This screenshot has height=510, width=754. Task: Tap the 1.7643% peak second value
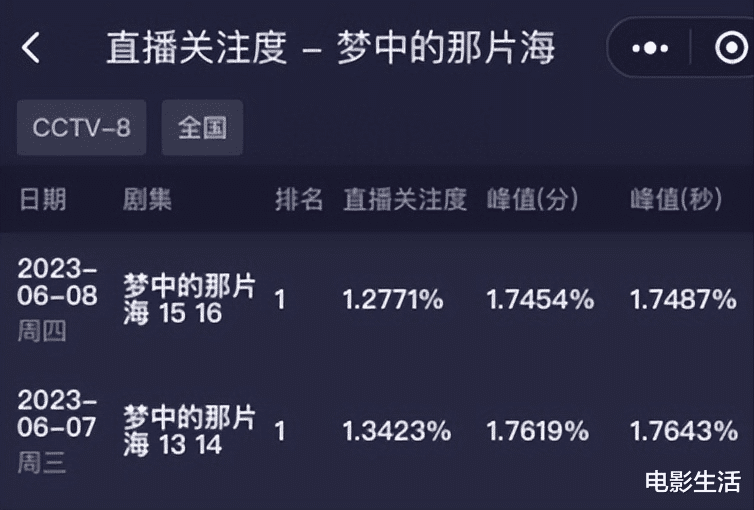click(684, 431)
